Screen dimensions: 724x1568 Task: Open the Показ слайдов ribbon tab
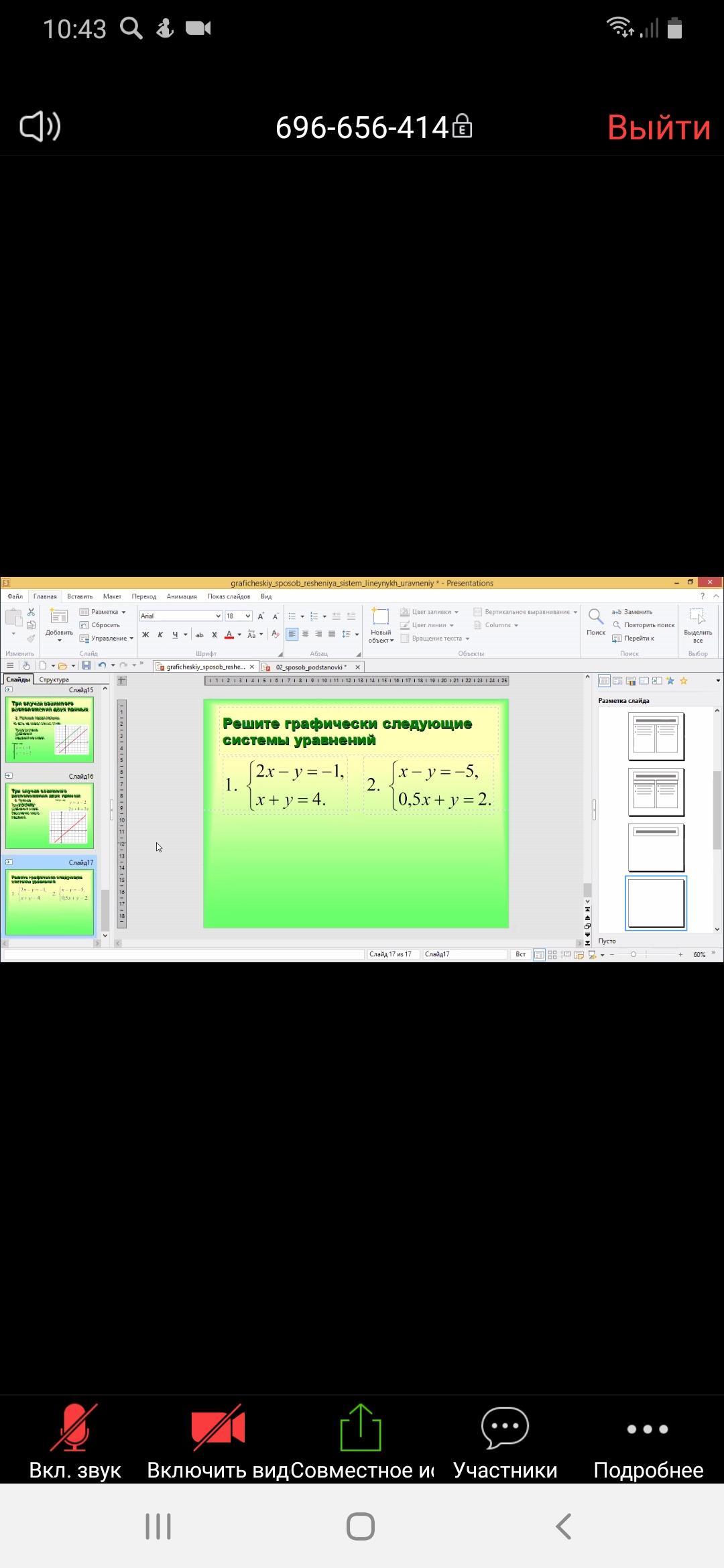[x=229, y=596]
